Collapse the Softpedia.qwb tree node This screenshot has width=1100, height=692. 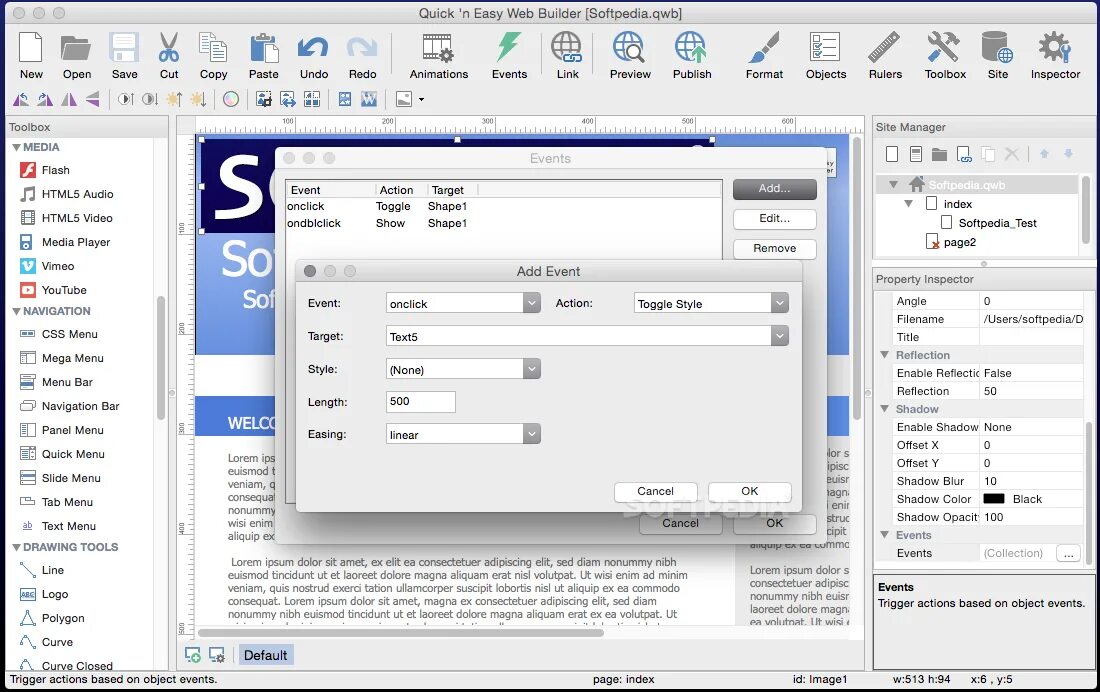tap(893, 185)
